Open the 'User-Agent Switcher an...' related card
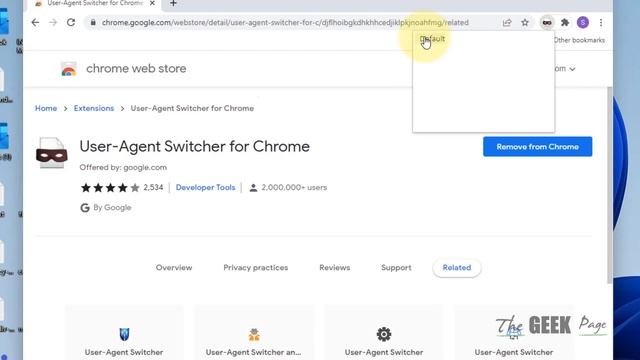 coord(254,333)
